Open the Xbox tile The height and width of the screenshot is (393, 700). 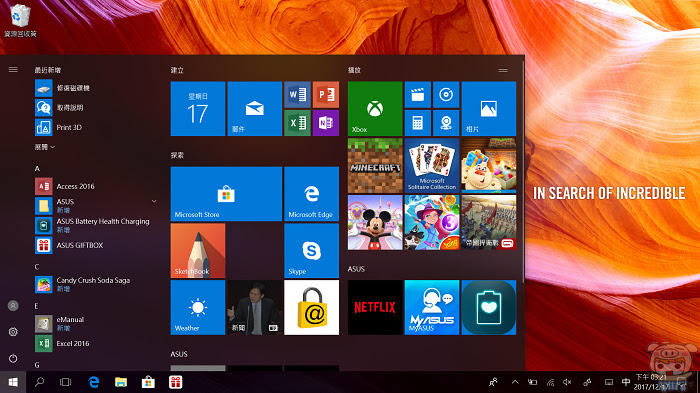(375, 109)
